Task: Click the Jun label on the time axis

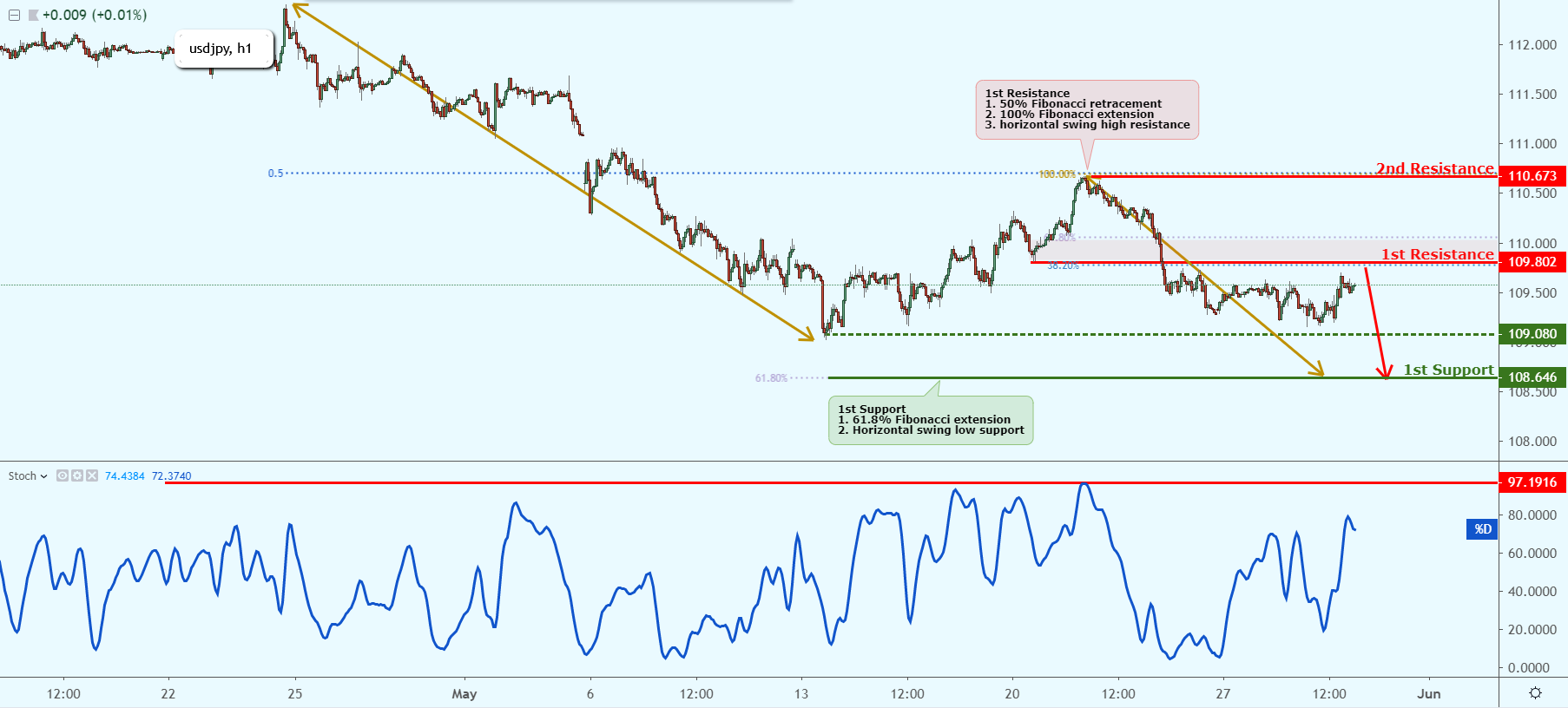Action: coord(1429,694)
